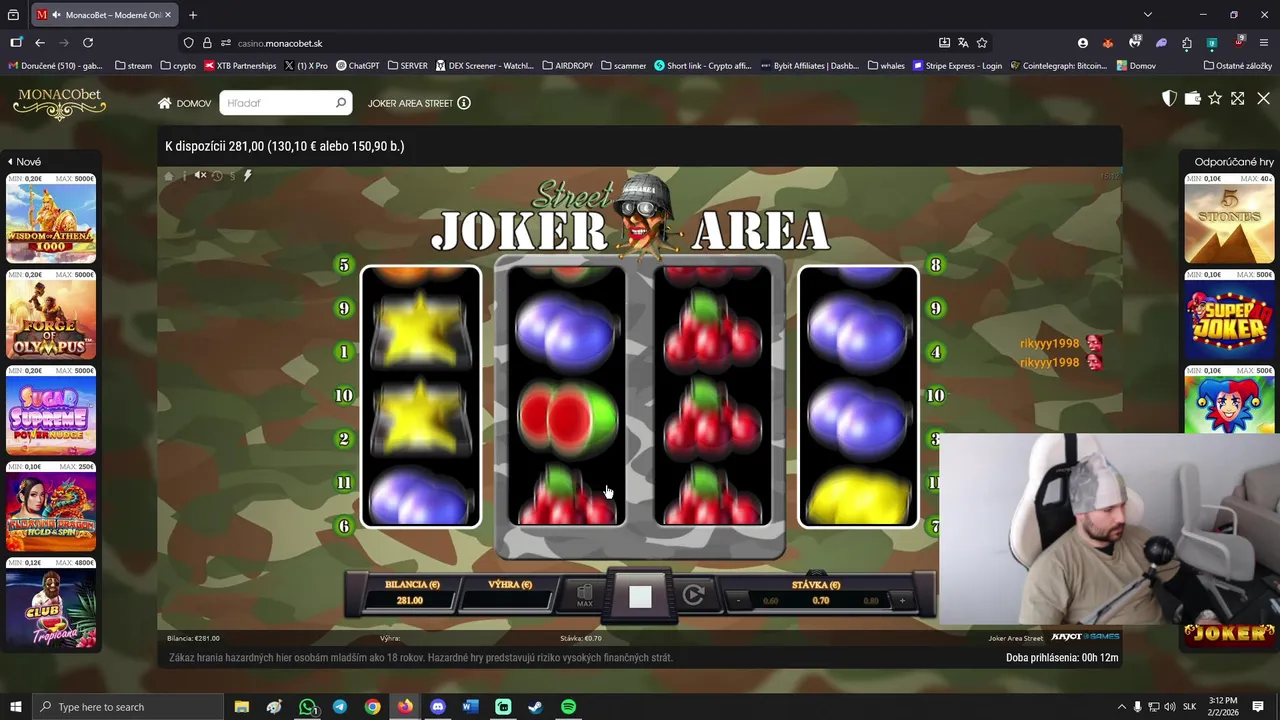Open the crypto bookmarks folder
The image size is (1280, 720).
click(x=178, y=66)
